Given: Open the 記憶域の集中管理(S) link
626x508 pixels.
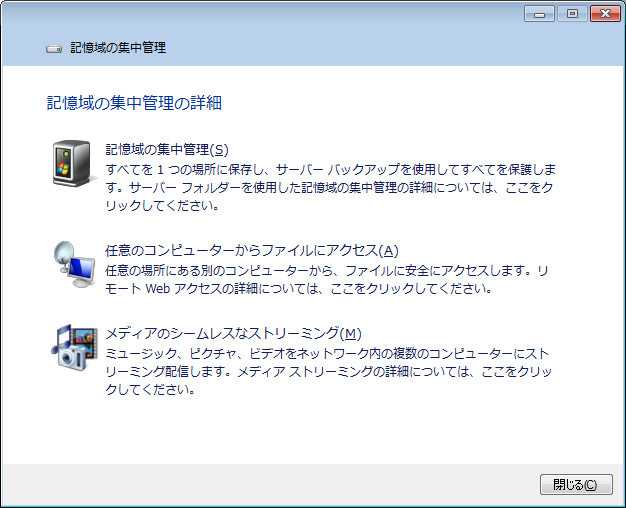Looking at the screenshot, I should coord(167,149).
